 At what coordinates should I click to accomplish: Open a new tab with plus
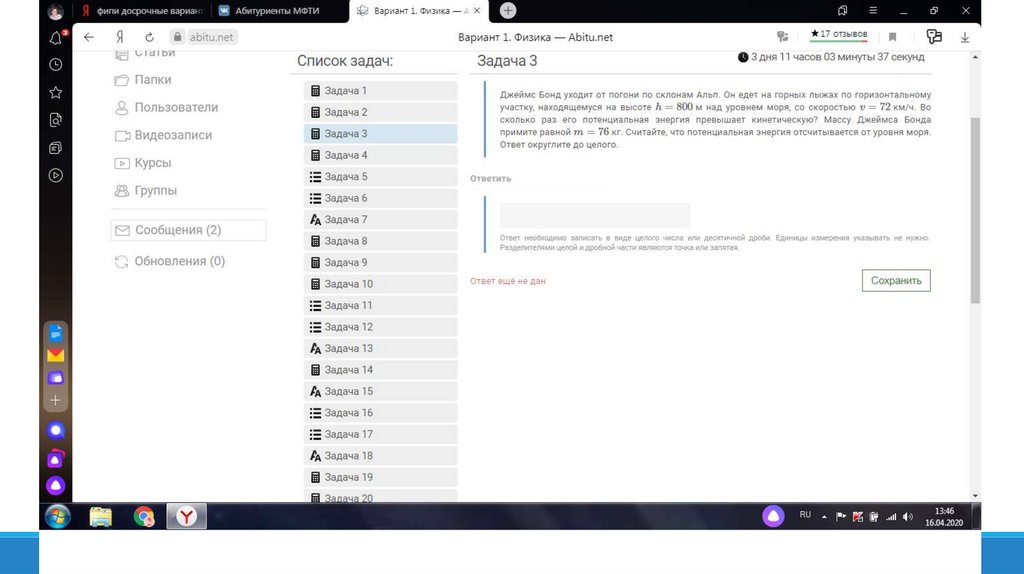508,10
